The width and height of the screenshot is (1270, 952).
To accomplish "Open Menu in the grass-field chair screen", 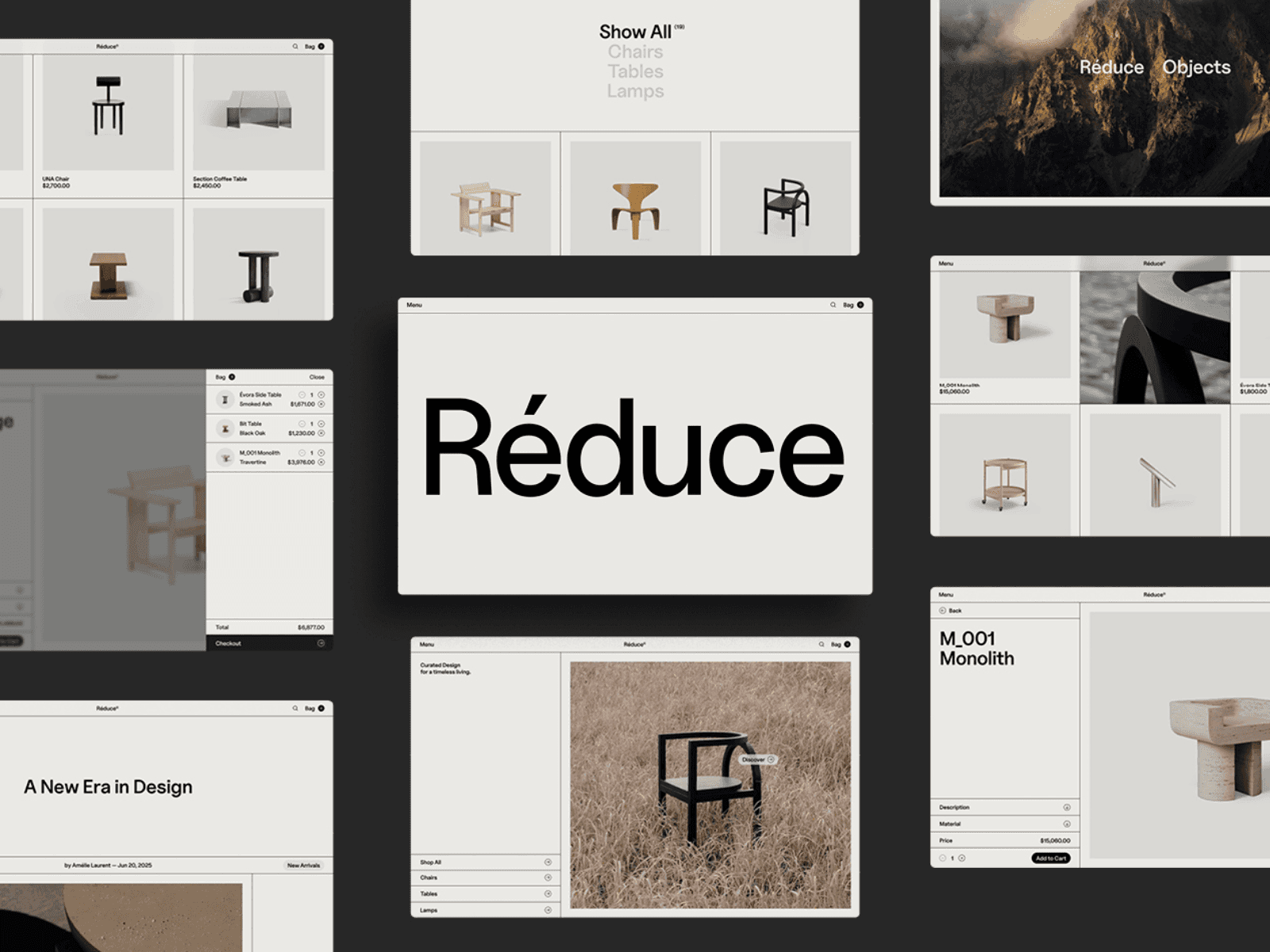I will 427,644.
